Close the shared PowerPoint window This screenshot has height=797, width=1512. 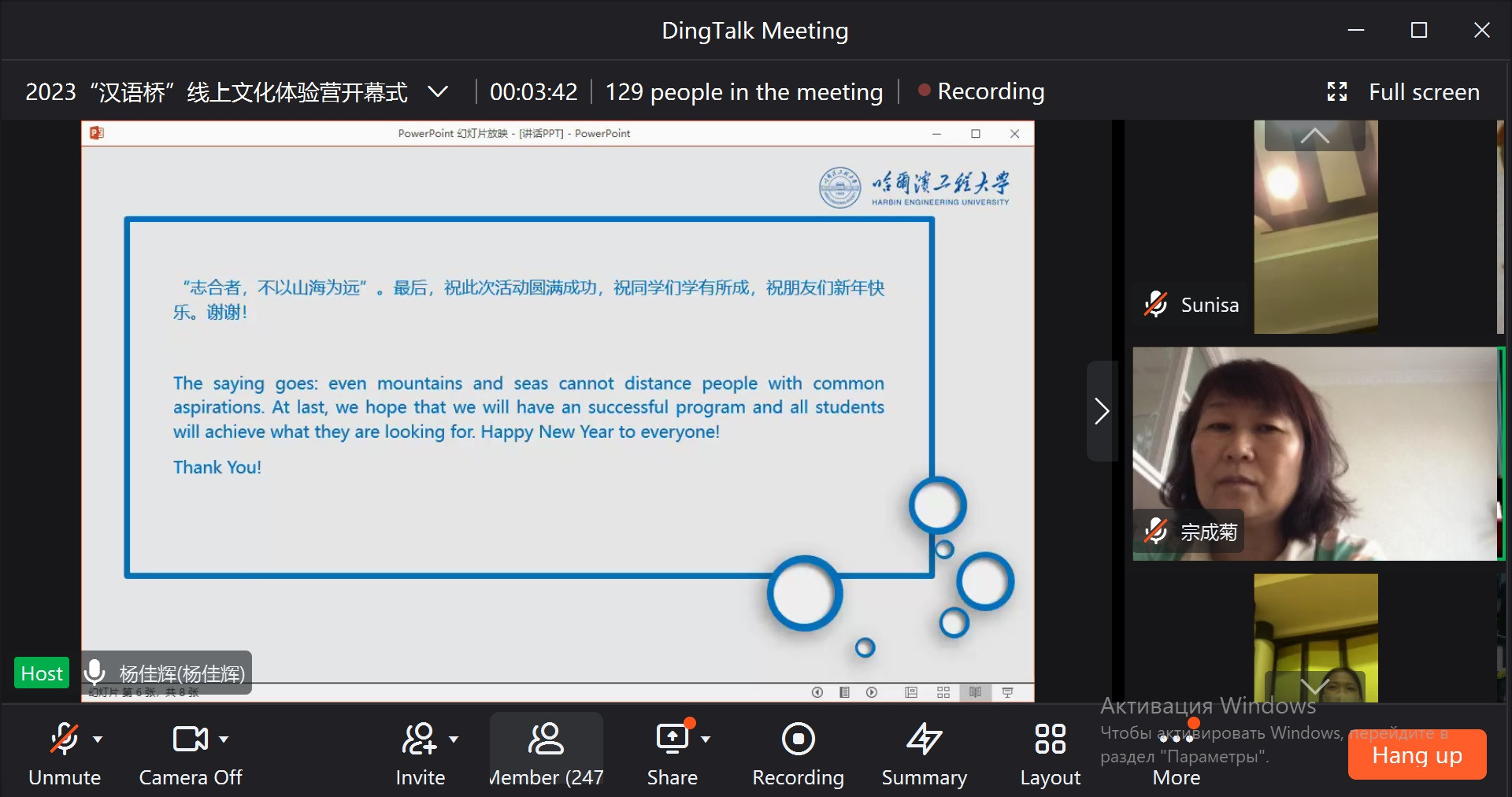pos(1015,134)
